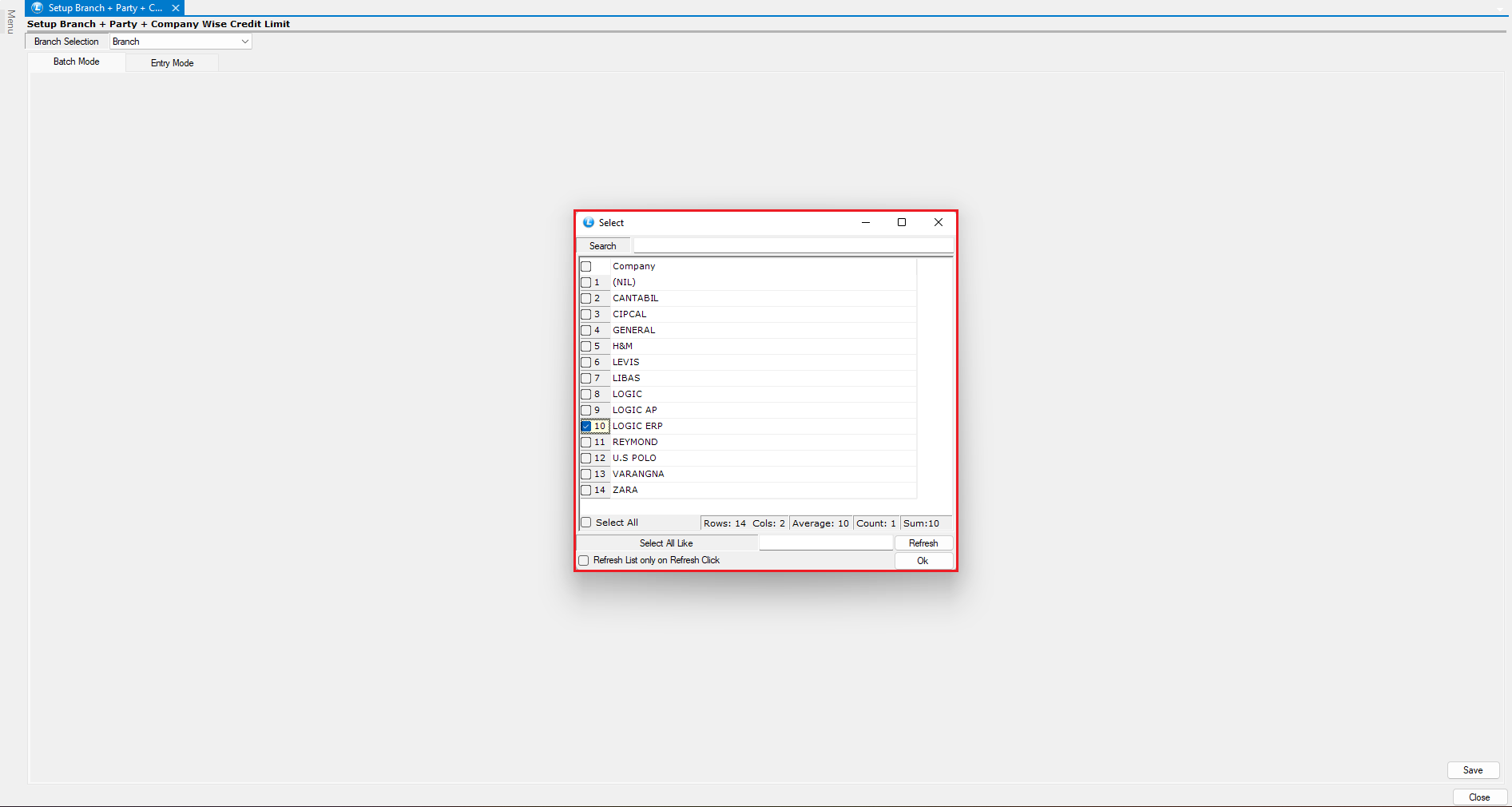The image size is (1512, 807).
Task: Toggle Refresh List only on Refresh Click
Action: [584, 561]
